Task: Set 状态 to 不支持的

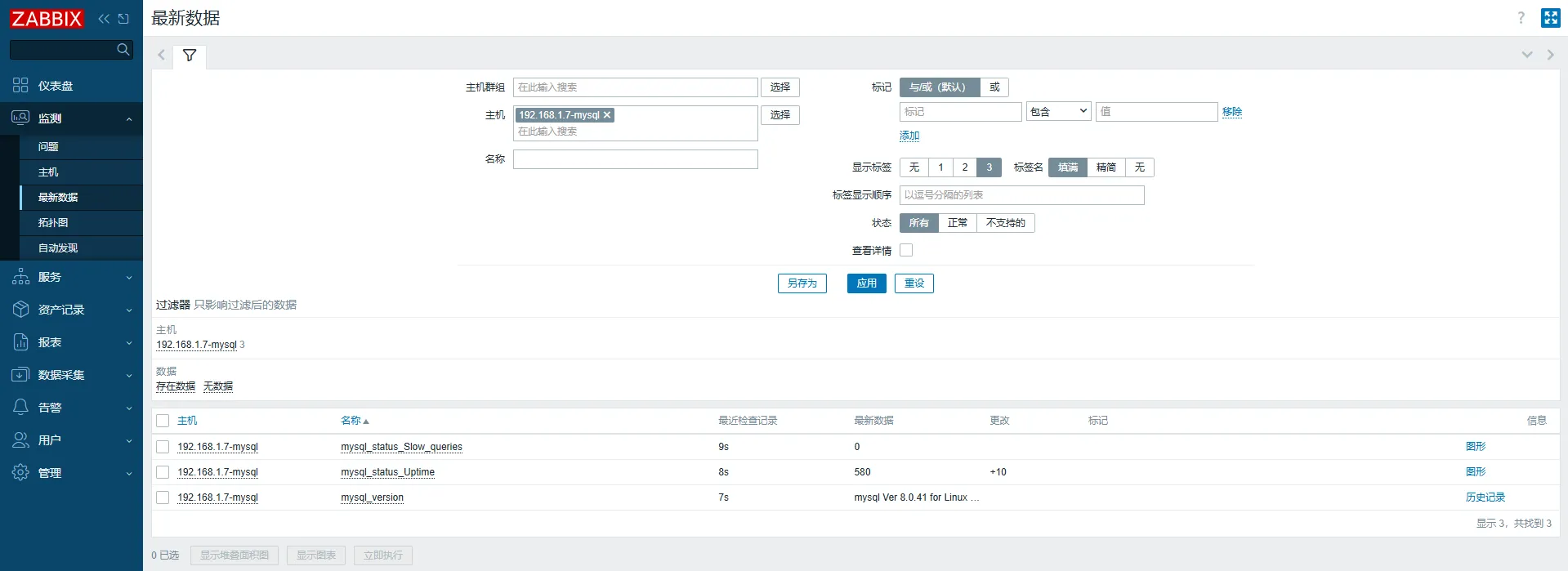Action: 1006,223
